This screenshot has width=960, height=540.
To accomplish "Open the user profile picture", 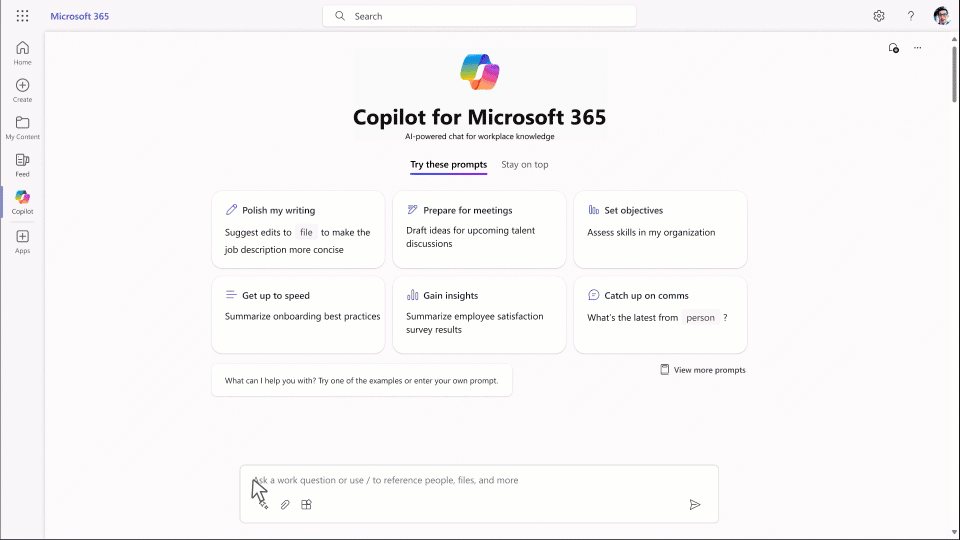I will [x=942, y=16].
